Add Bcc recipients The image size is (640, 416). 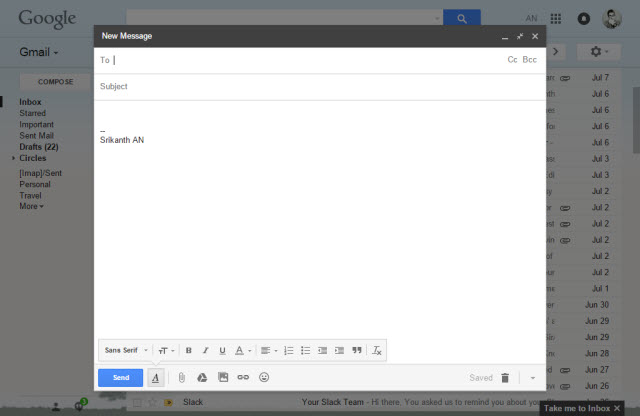[x=529, y=60]
